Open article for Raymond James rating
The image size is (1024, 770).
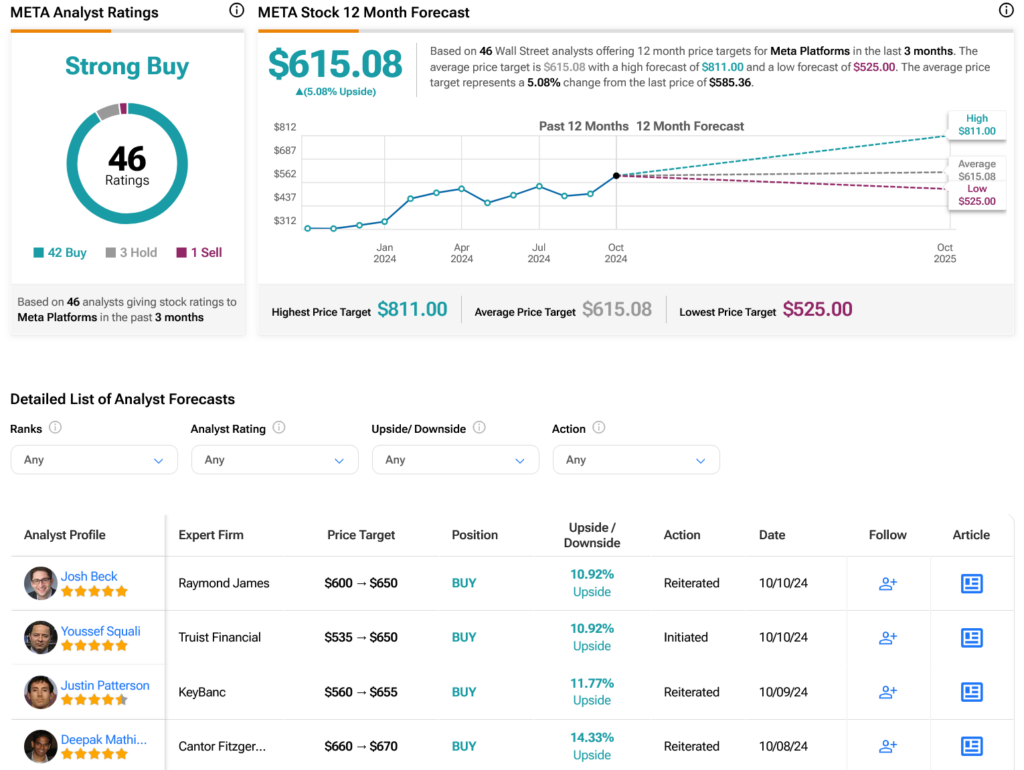coord(971,583)
